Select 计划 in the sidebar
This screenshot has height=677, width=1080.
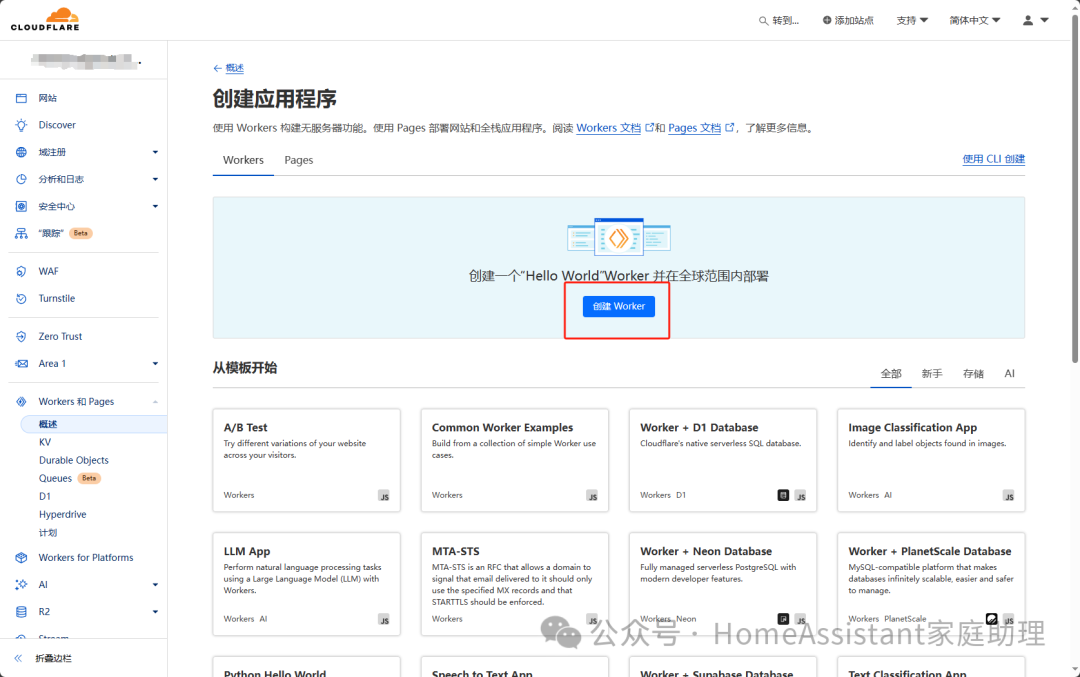point(48,532)
